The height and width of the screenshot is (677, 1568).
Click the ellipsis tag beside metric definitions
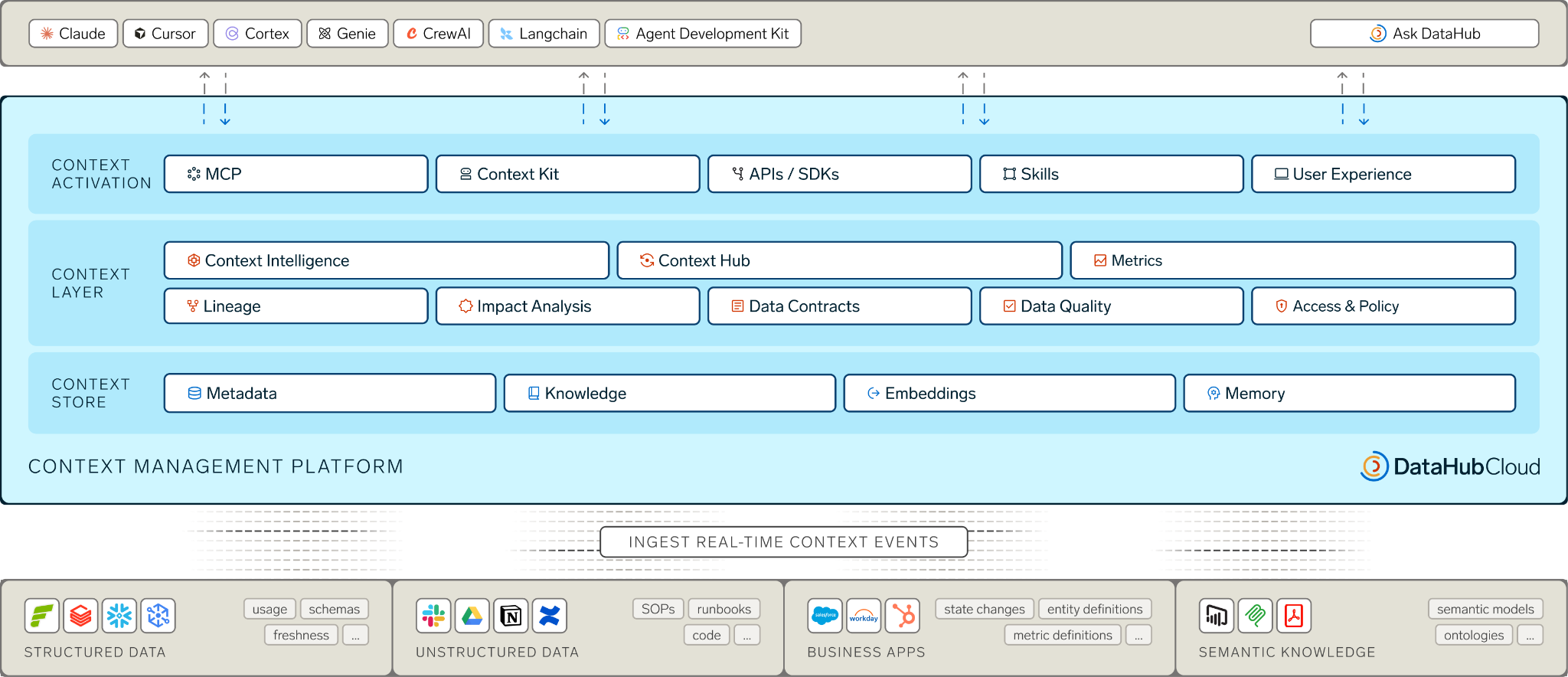(1139, 635)
